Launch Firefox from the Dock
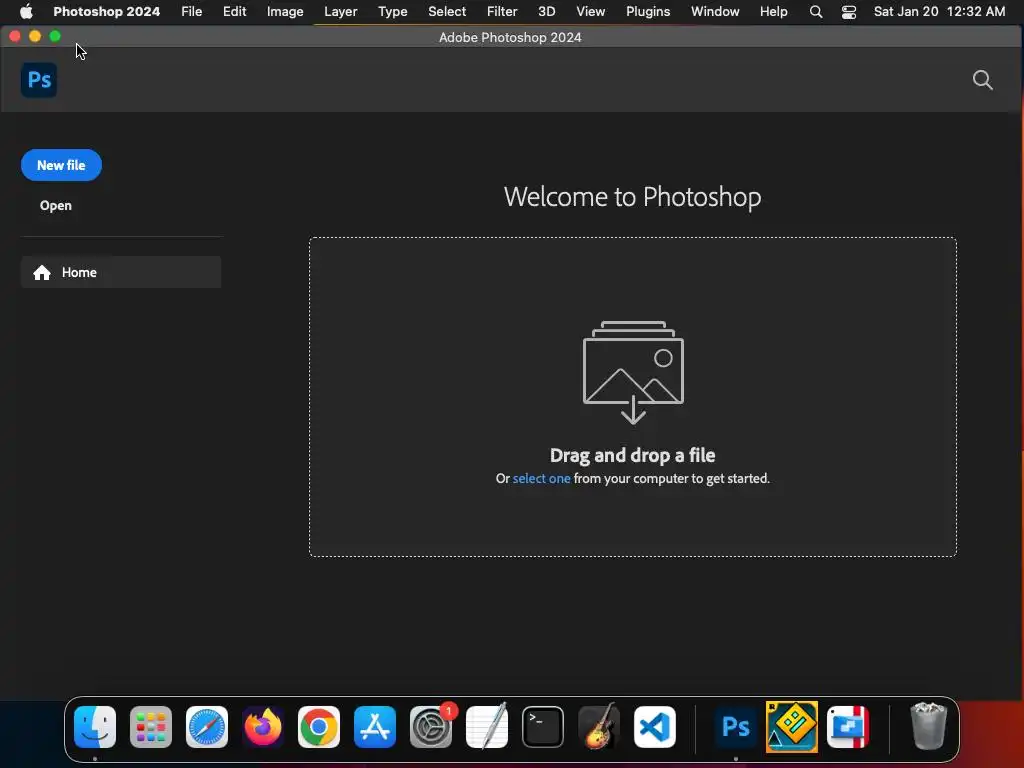 pyautogui.click(x=263, y=727)
